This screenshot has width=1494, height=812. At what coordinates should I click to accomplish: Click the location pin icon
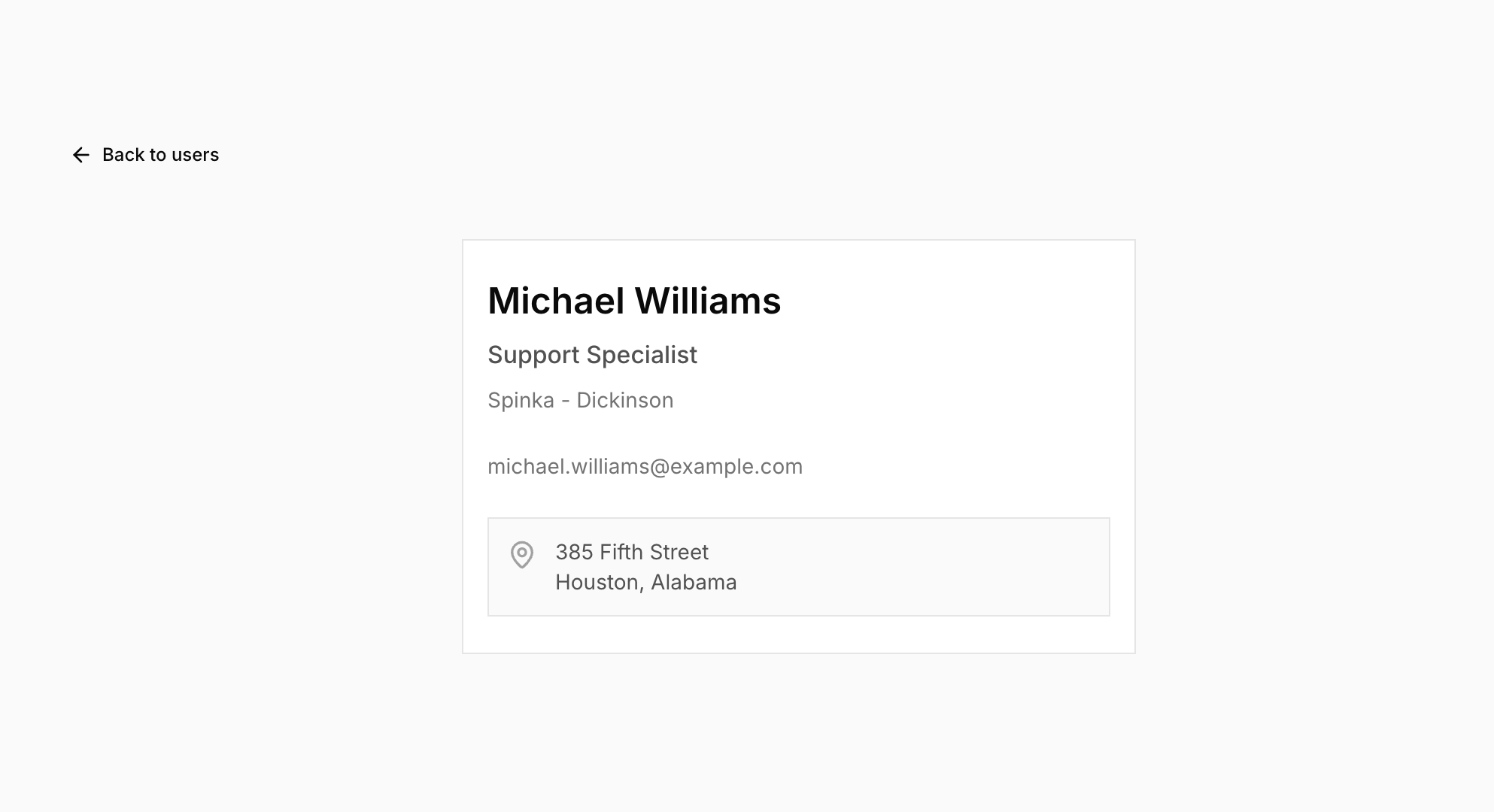click(522, 555)
